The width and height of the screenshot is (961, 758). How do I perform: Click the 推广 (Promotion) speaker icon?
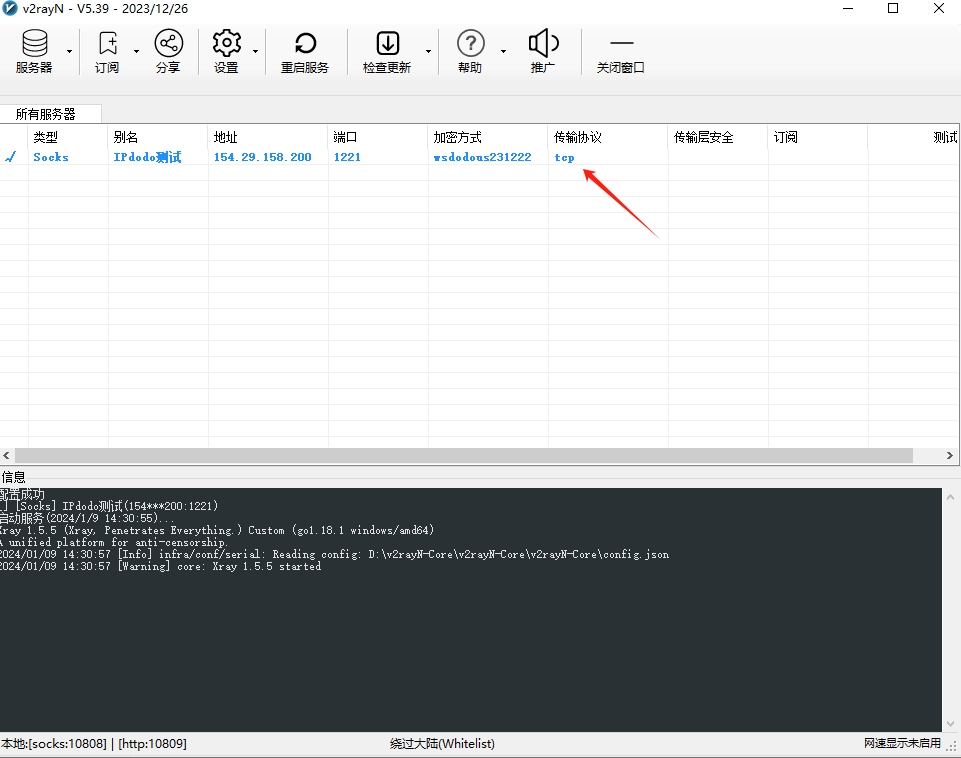543,45
